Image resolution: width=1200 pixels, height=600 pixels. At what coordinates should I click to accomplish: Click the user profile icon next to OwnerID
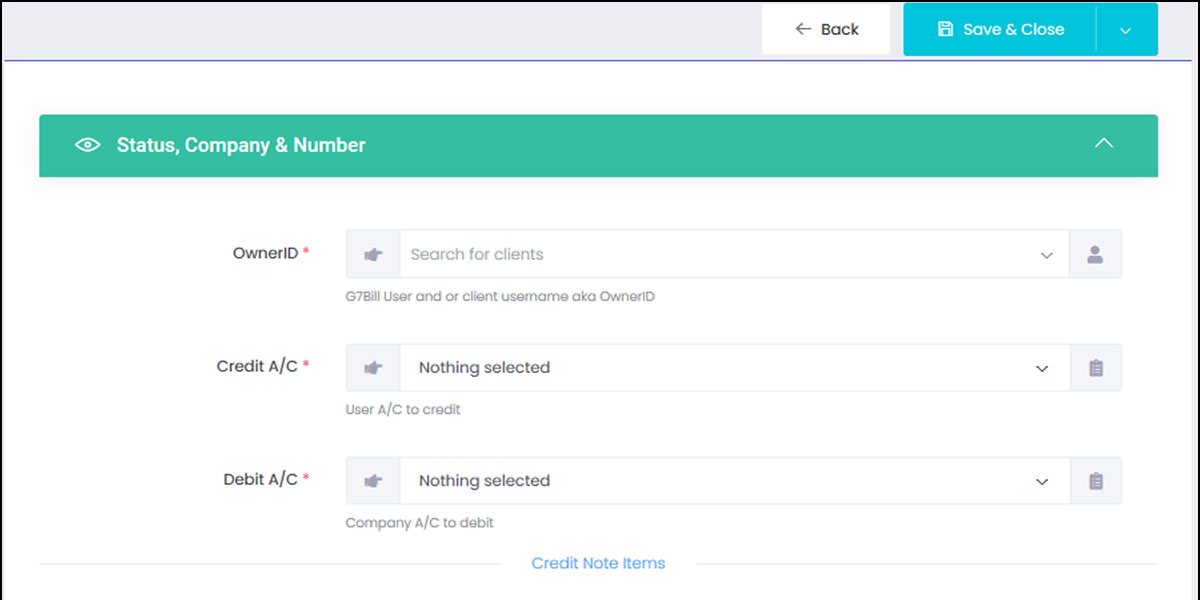1095,254
